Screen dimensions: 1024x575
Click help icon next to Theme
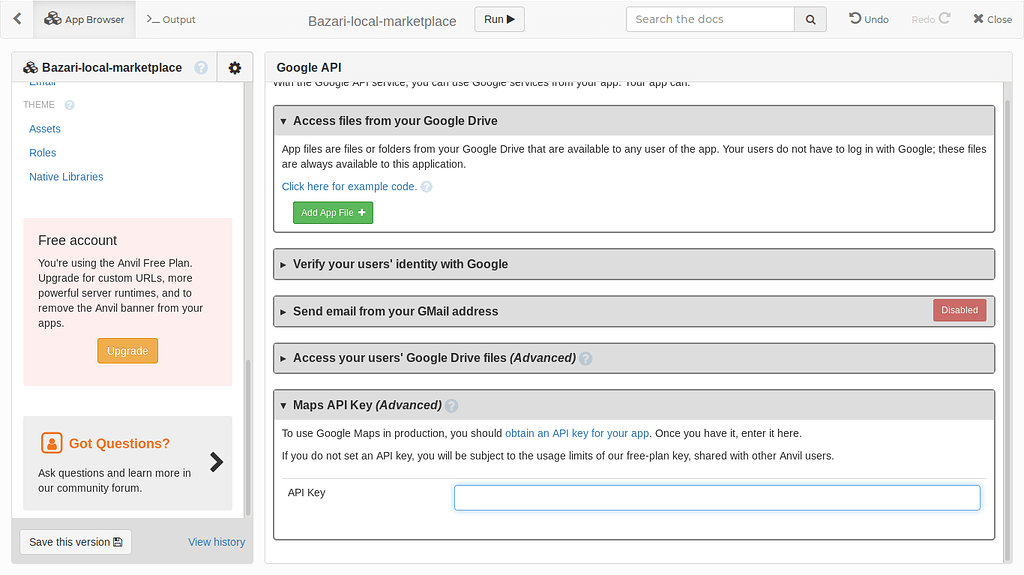[70, 105]
